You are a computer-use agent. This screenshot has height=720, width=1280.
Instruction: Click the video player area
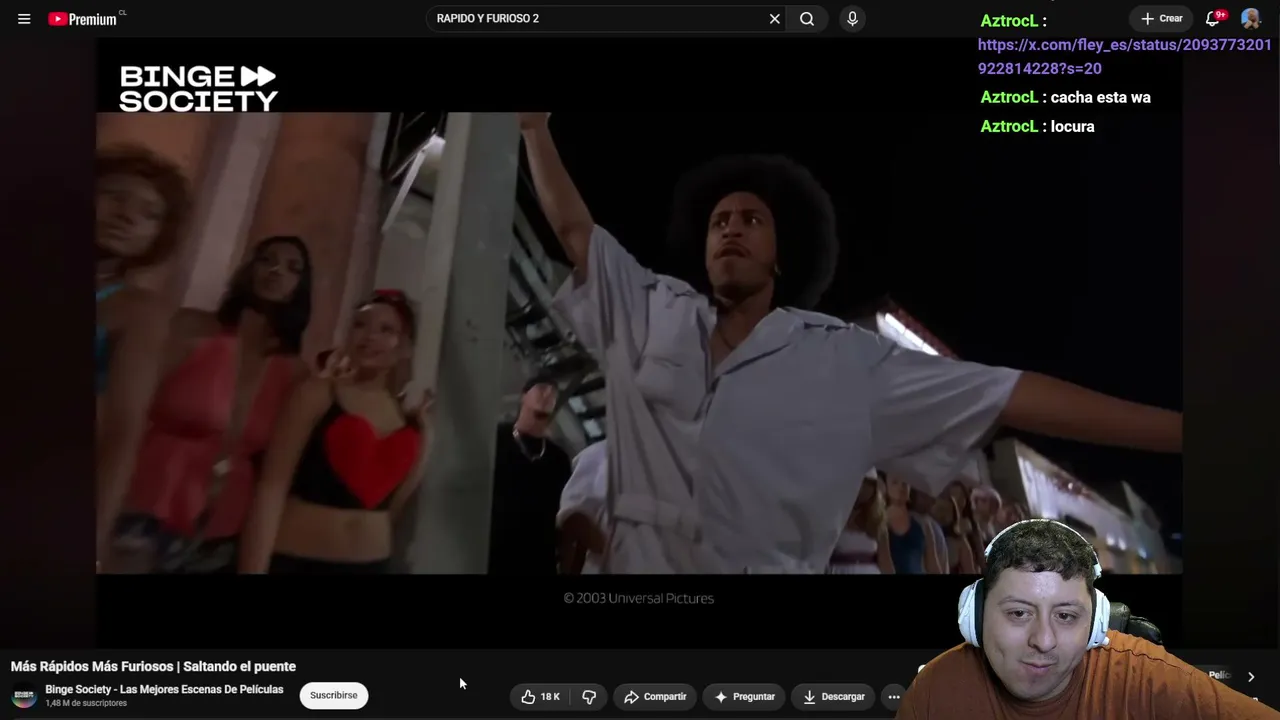pyautogui.click(x=639, y=343)
